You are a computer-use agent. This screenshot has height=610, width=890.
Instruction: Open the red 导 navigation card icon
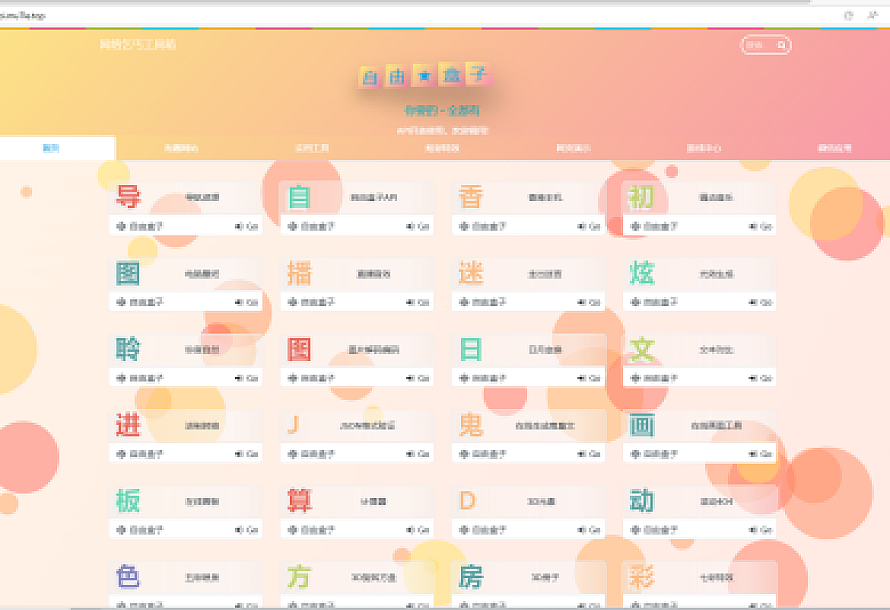tap(128, 197)
